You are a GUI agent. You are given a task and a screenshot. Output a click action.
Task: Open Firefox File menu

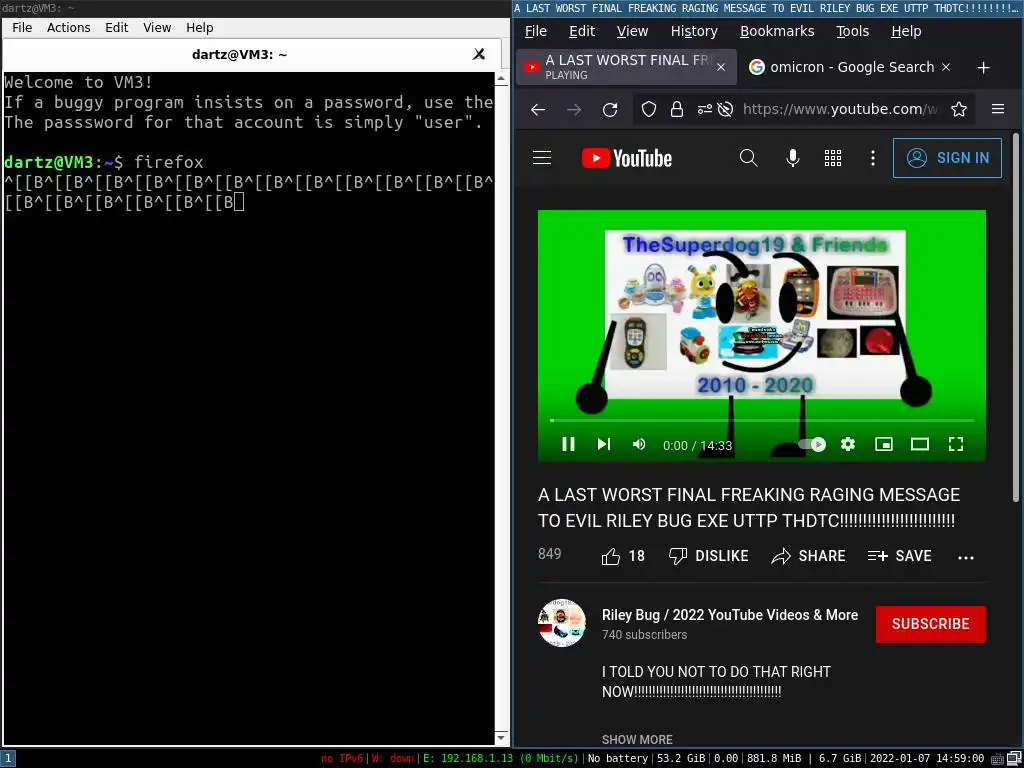536,31
